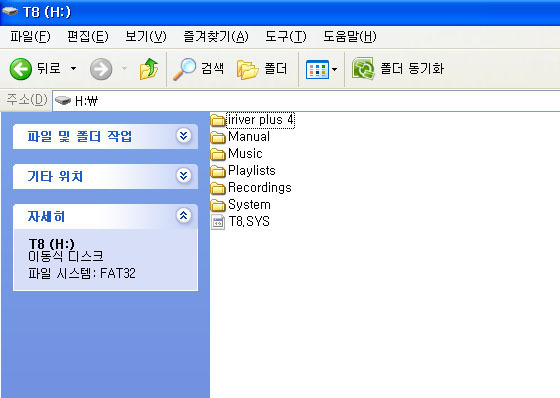Viewport: 560px width, 398px height.
Task: Click the 파일 시스템: FAT32 details text
Action: pos(82,274)
